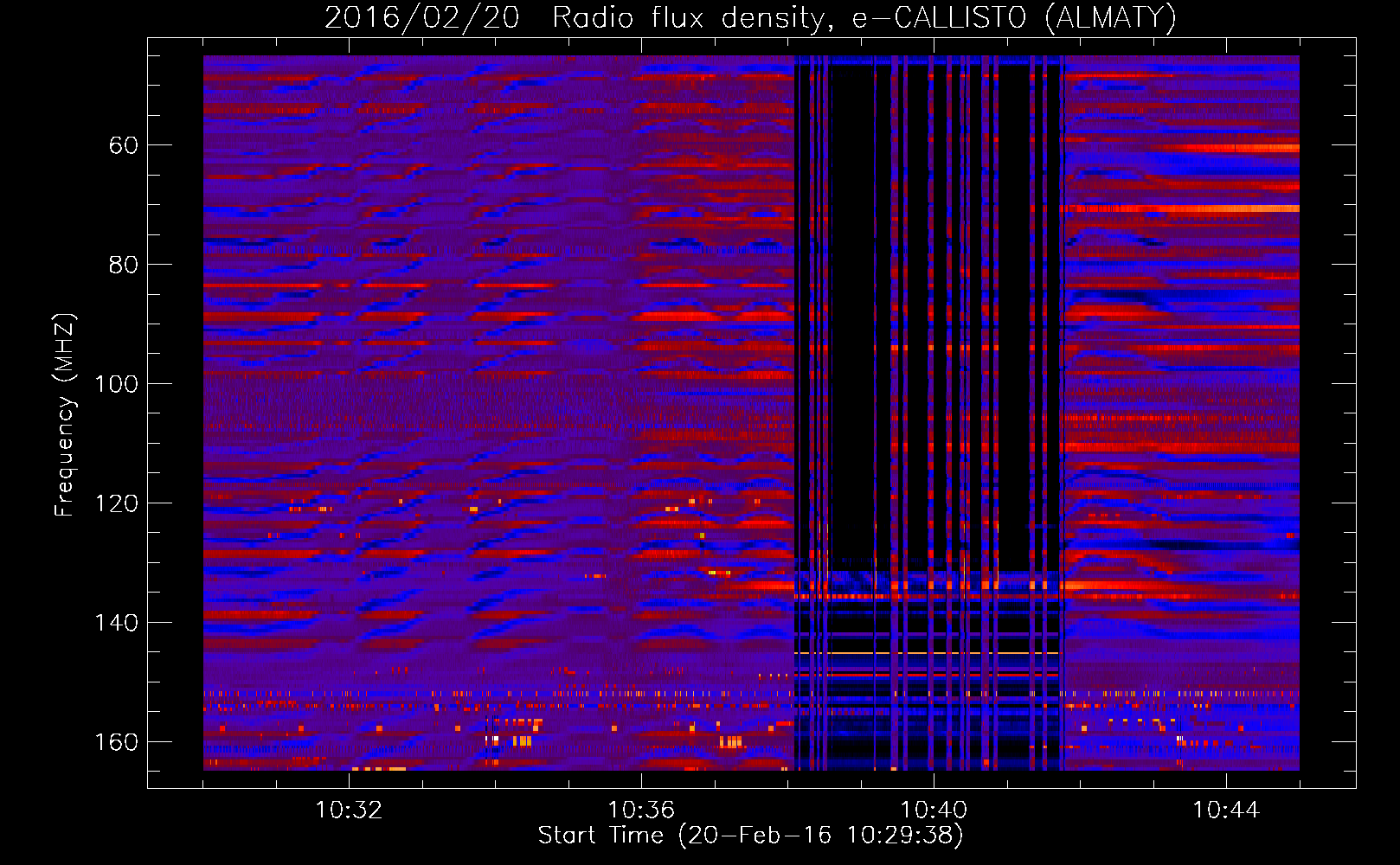Screen dimensions: 1400x865
Task: Click the 10:40 time tick label
Action: tap(934, 811)
